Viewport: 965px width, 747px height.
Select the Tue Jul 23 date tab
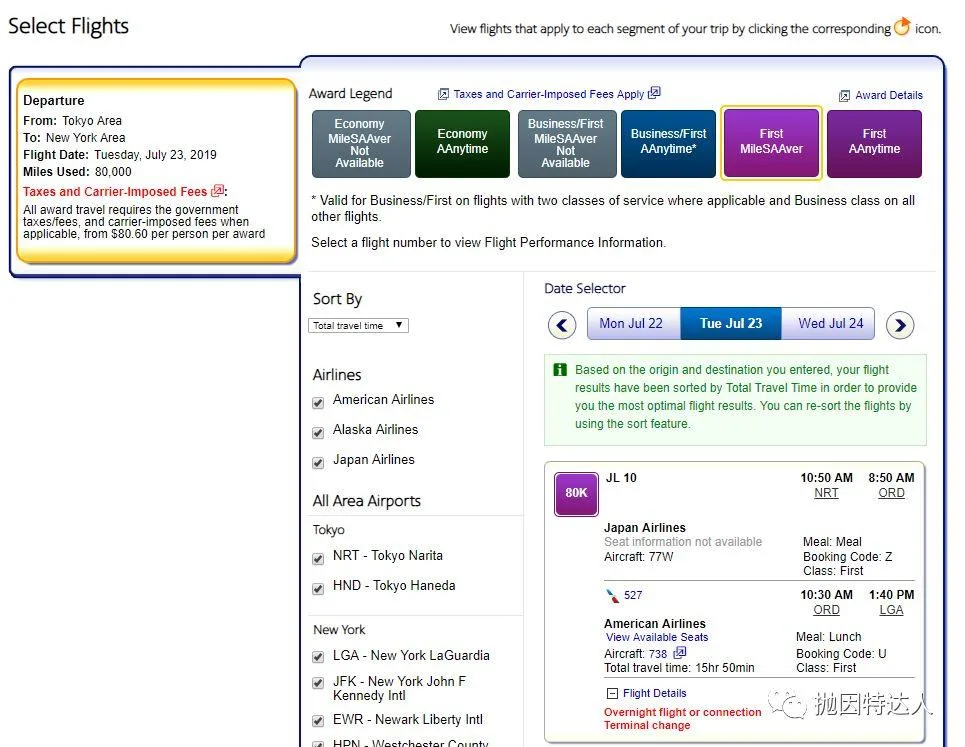pyautogui.click(x=731, y=324)
